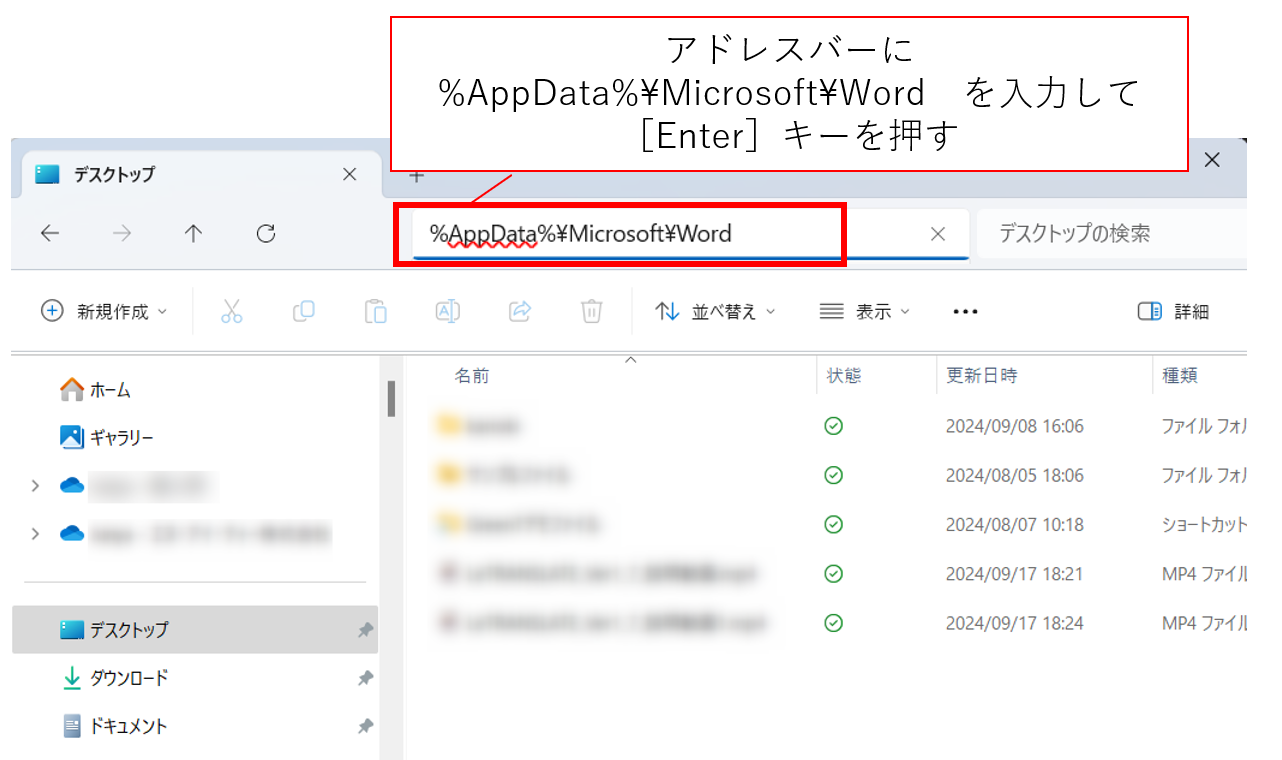Clear the address bar with X button
Viewport: 1282px width, 760px height.
pos(937,234)
